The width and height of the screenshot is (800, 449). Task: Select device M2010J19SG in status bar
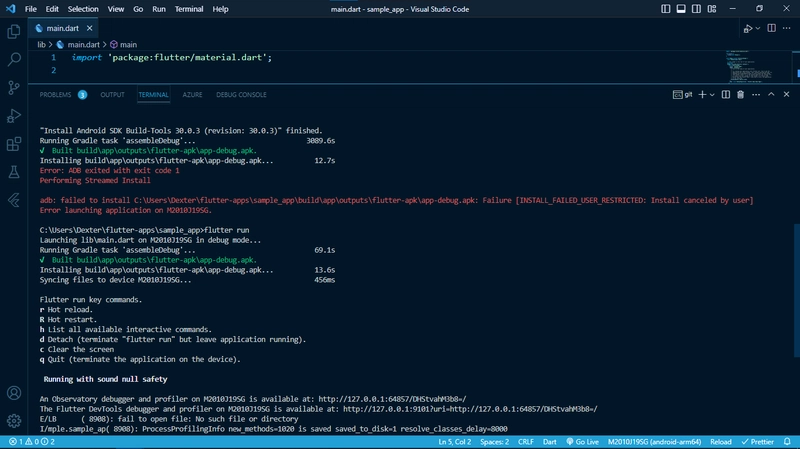pos(654,442)
